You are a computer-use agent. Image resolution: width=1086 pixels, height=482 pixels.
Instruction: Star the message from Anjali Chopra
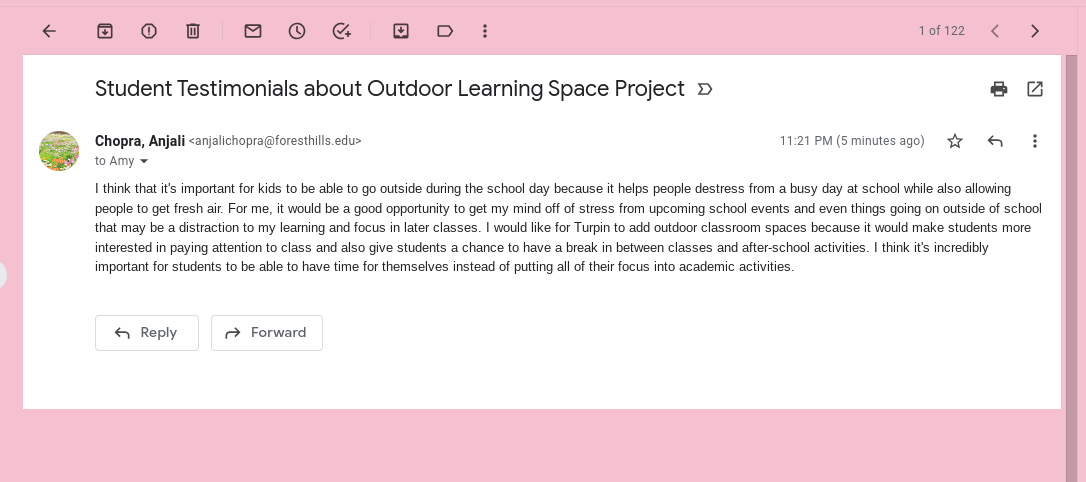pyautogui.click(x=955, y=141)
